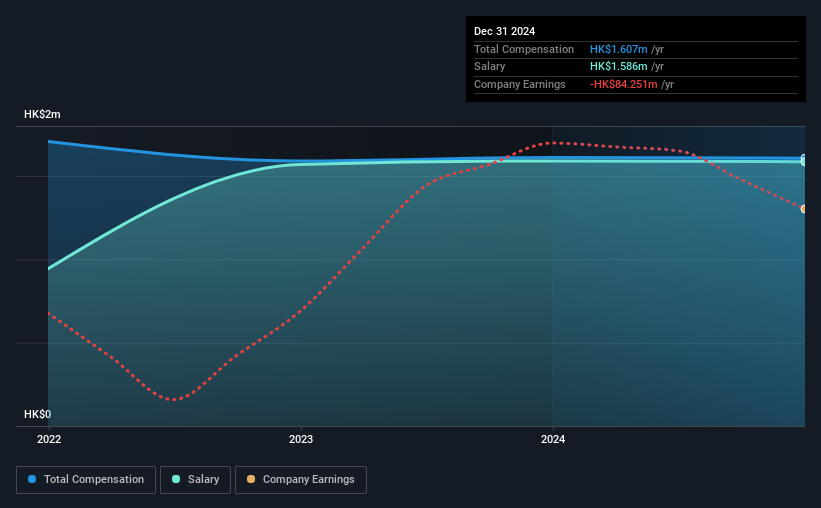The image size is (821, 508).
Task: Click the Dec 31 2024 tooltip date
Action: 504,31
